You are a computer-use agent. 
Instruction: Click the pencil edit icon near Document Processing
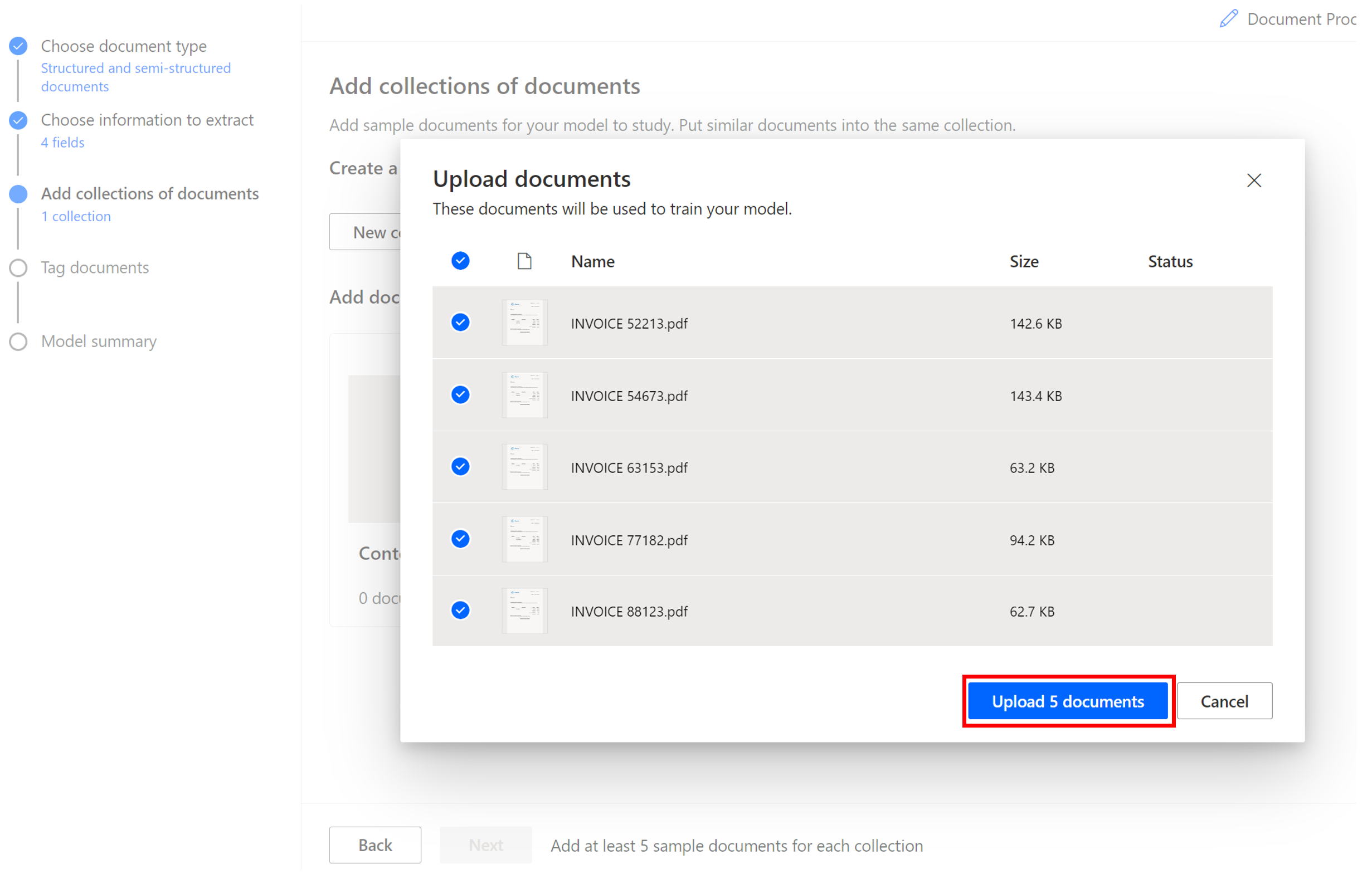click(1228, 18)
